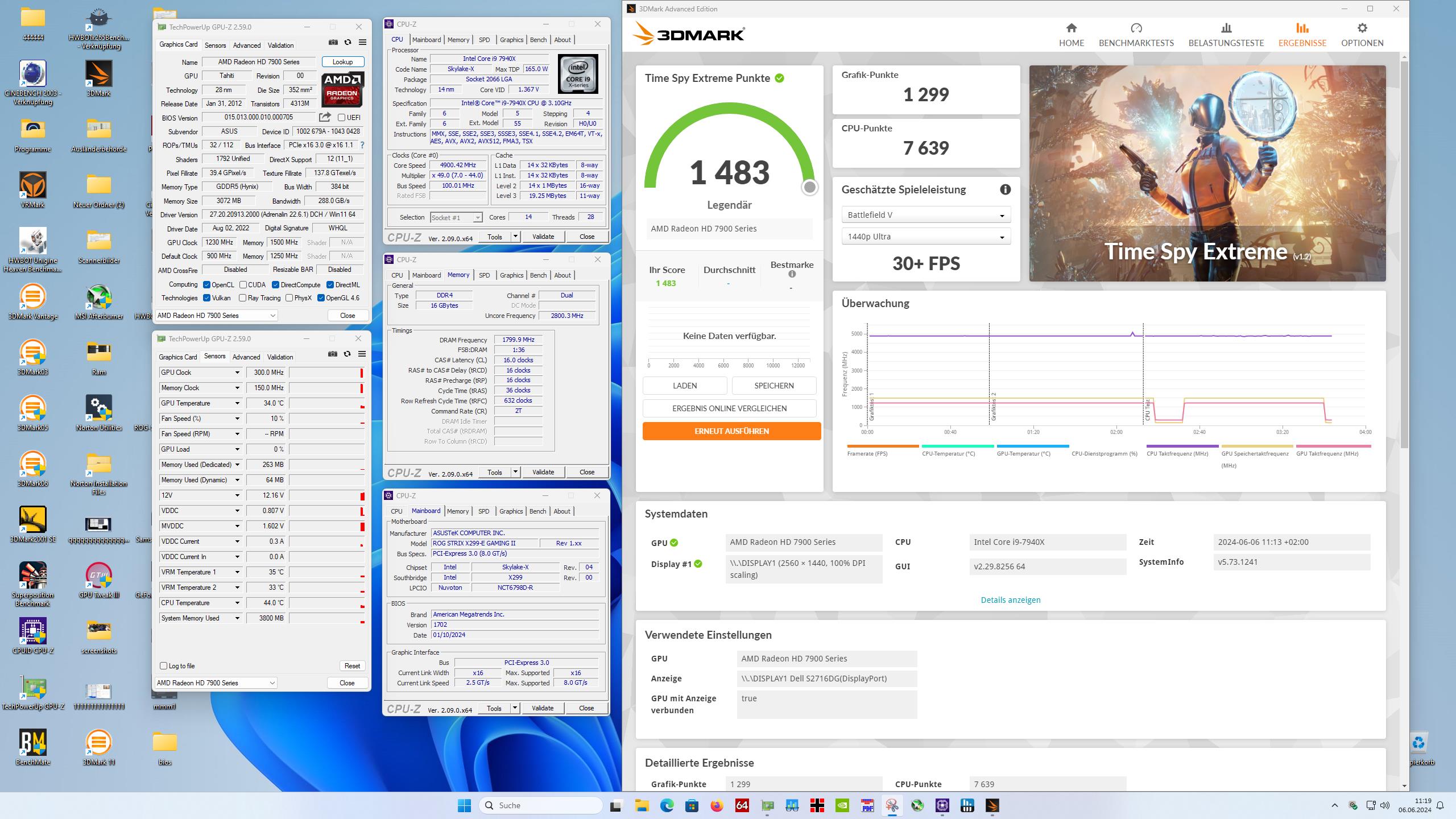Image resolution: width=1456 pixels, height=819 pixels.
Task: Enable Log to file checkbox
Action: pos(164,666)
